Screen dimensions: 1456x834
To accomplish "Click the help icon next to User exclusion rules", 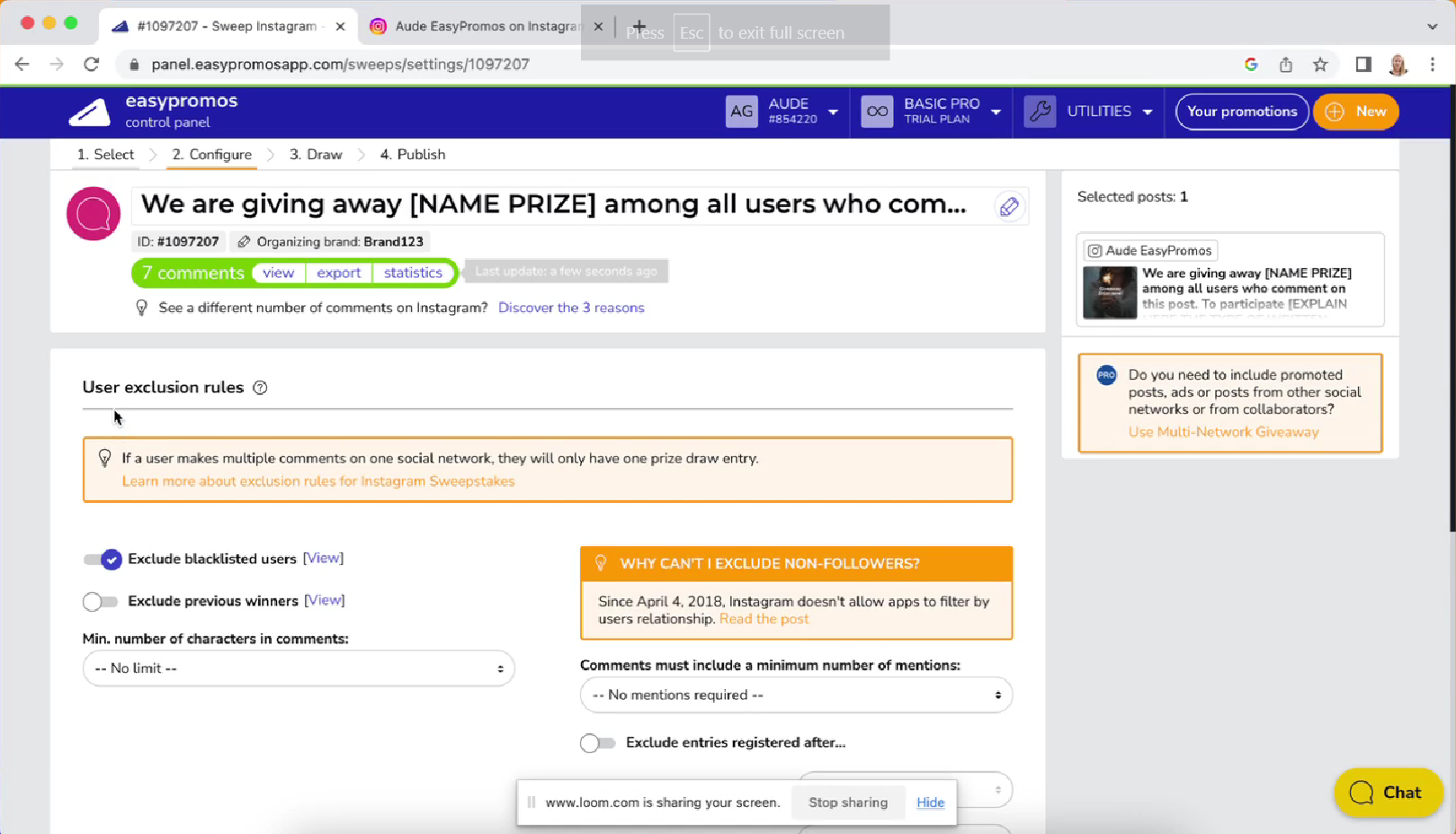I will [x=260, y=388].
